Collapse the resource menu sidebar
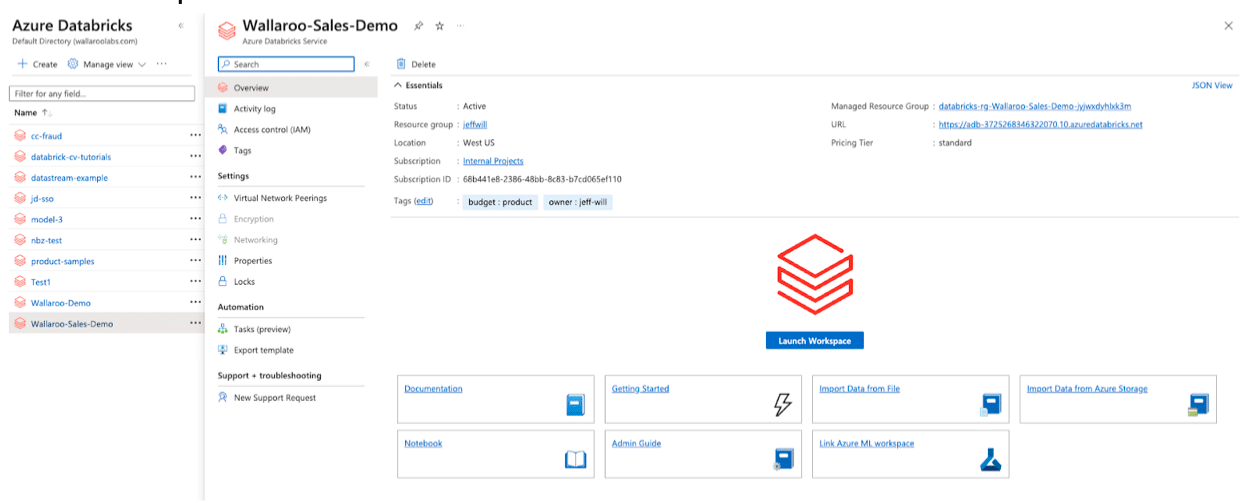The height and width of the screenshot is (503, 1255). pyautogui.click(x=367, y=64)
